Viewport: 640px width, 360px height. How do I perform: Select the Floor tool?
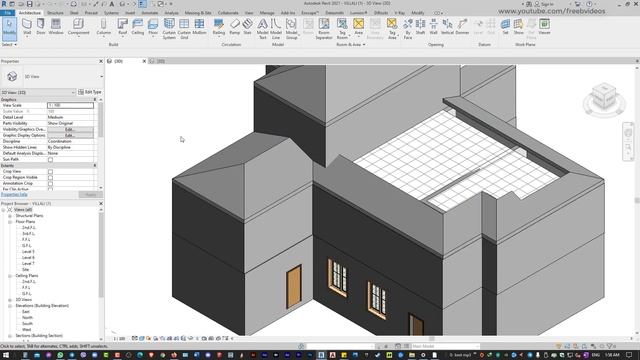coord(153,27)
